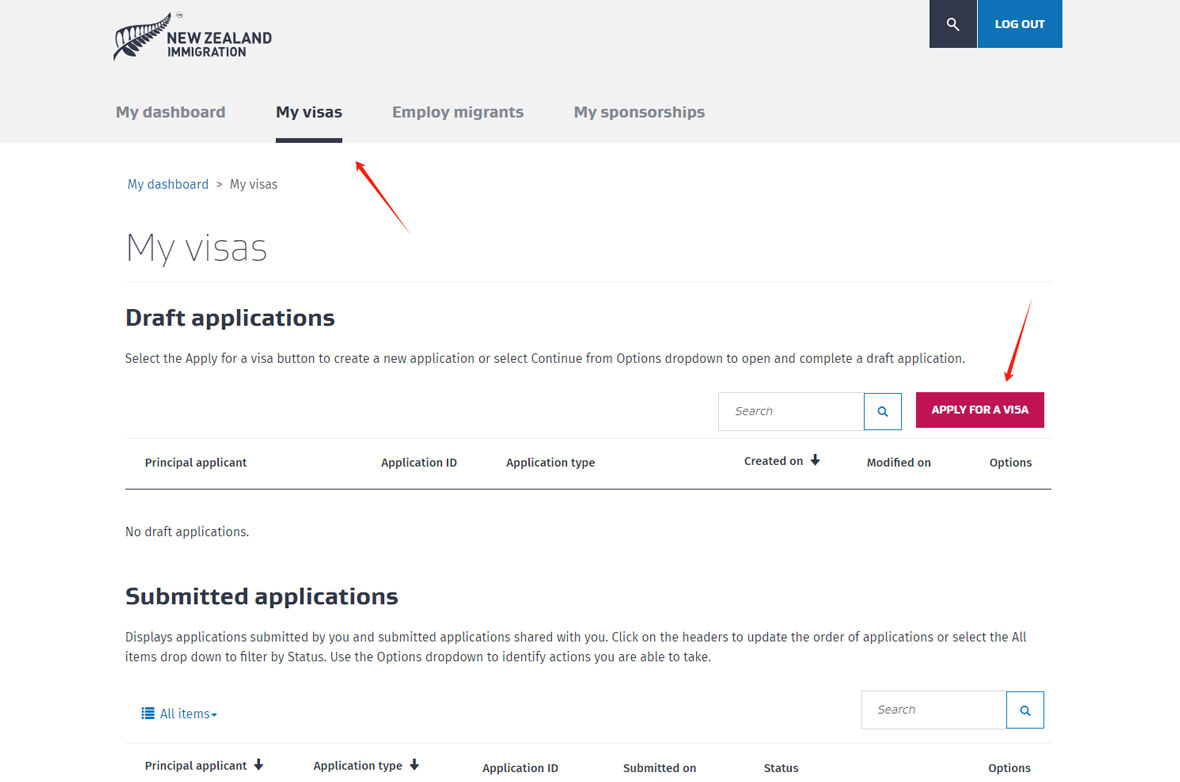The height and width of the screenshot is (782, 1180).
Task: Click the sort arrow beside Created on
Action: tap(815, 461)
